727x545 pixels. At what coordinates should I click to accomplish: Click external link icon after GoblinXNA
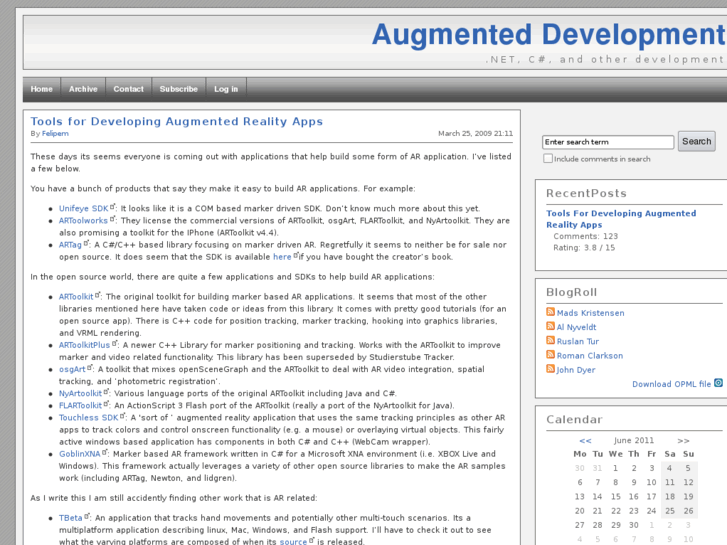click(x=105, y=452)
